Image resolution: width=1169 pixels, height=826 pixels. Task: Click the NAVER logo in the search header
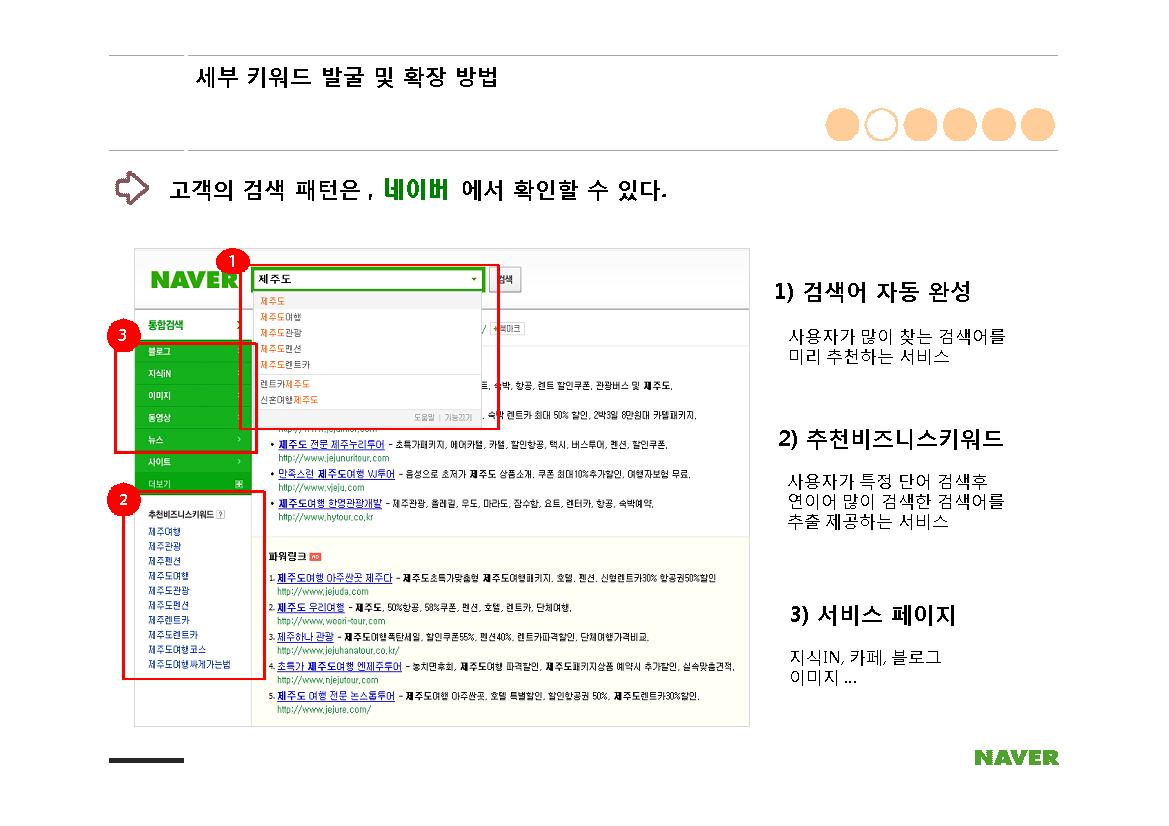click(x=193, y=280)
